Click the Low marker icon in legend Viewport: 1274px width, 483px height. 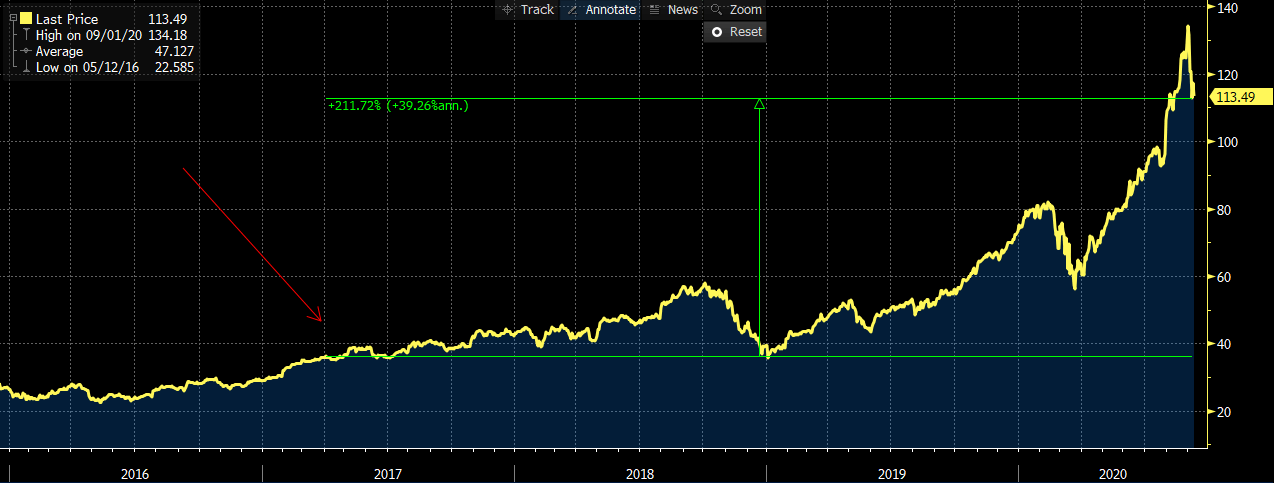click(x=26, y=67)
